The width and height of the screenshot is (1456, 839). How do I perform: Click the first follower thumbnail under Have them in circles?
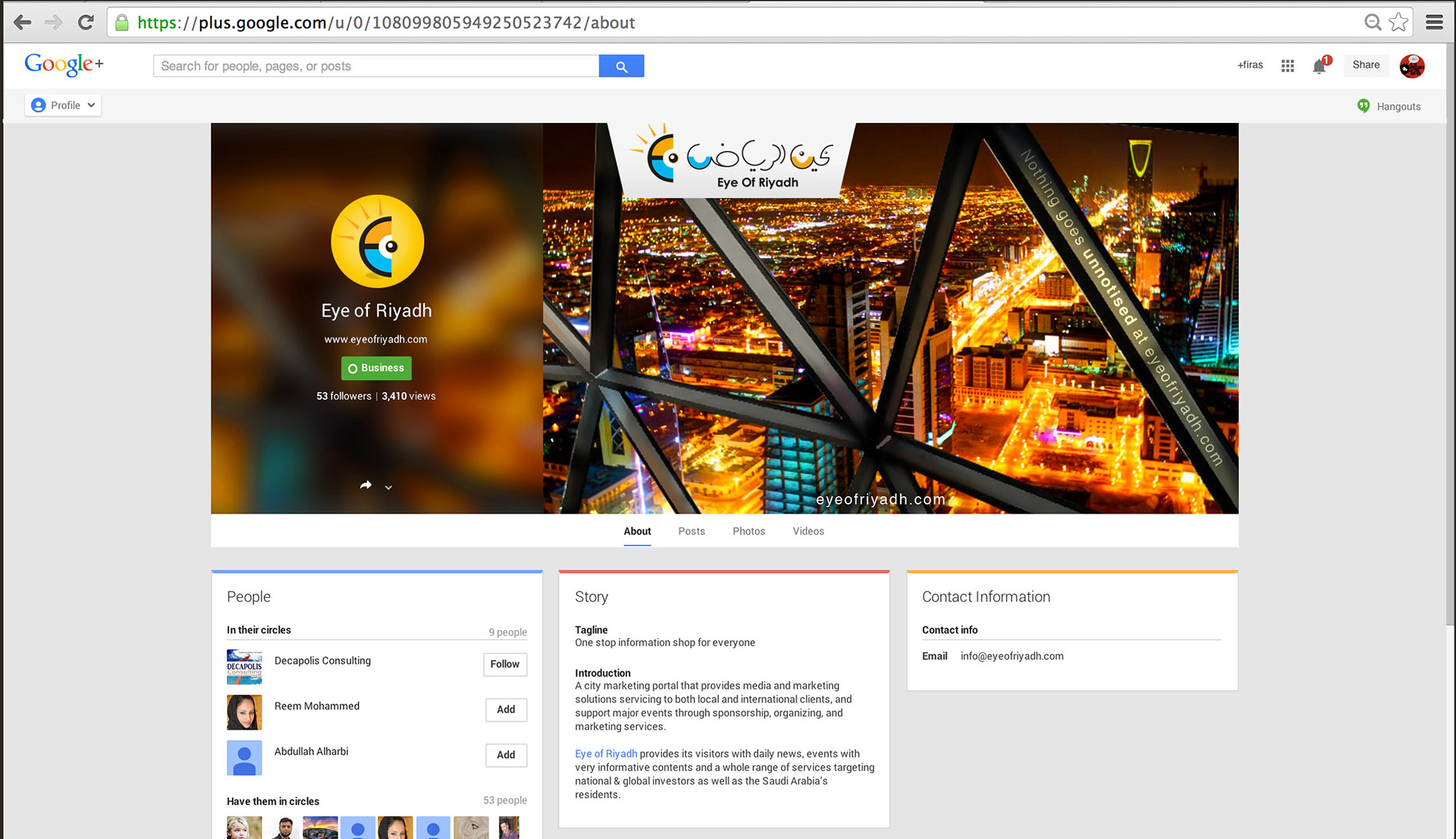point(244,828)
